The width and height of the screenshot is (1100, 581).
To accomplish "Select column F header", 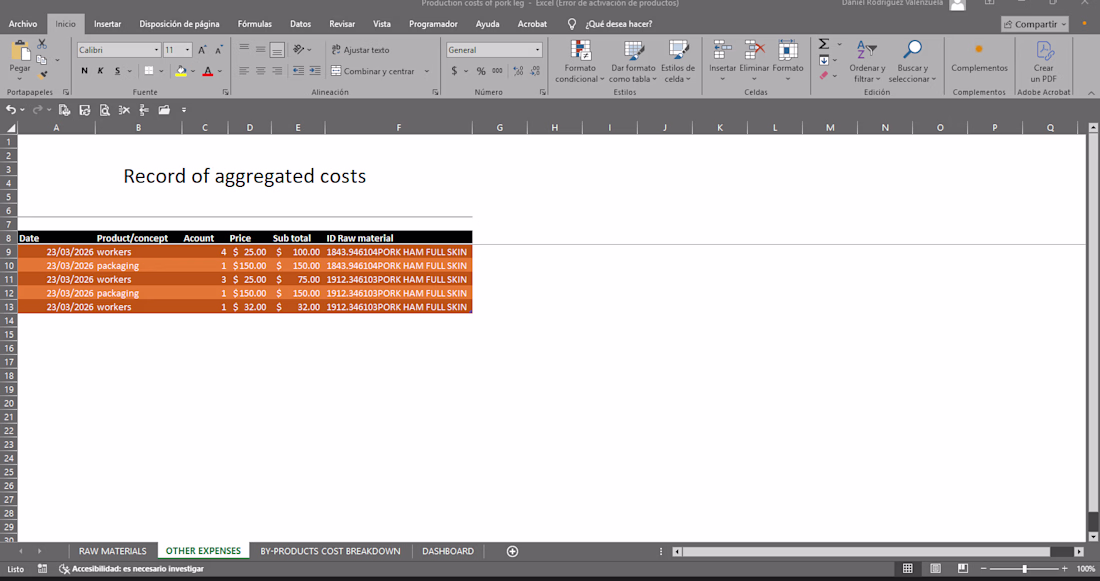I will tap(398, 128).
